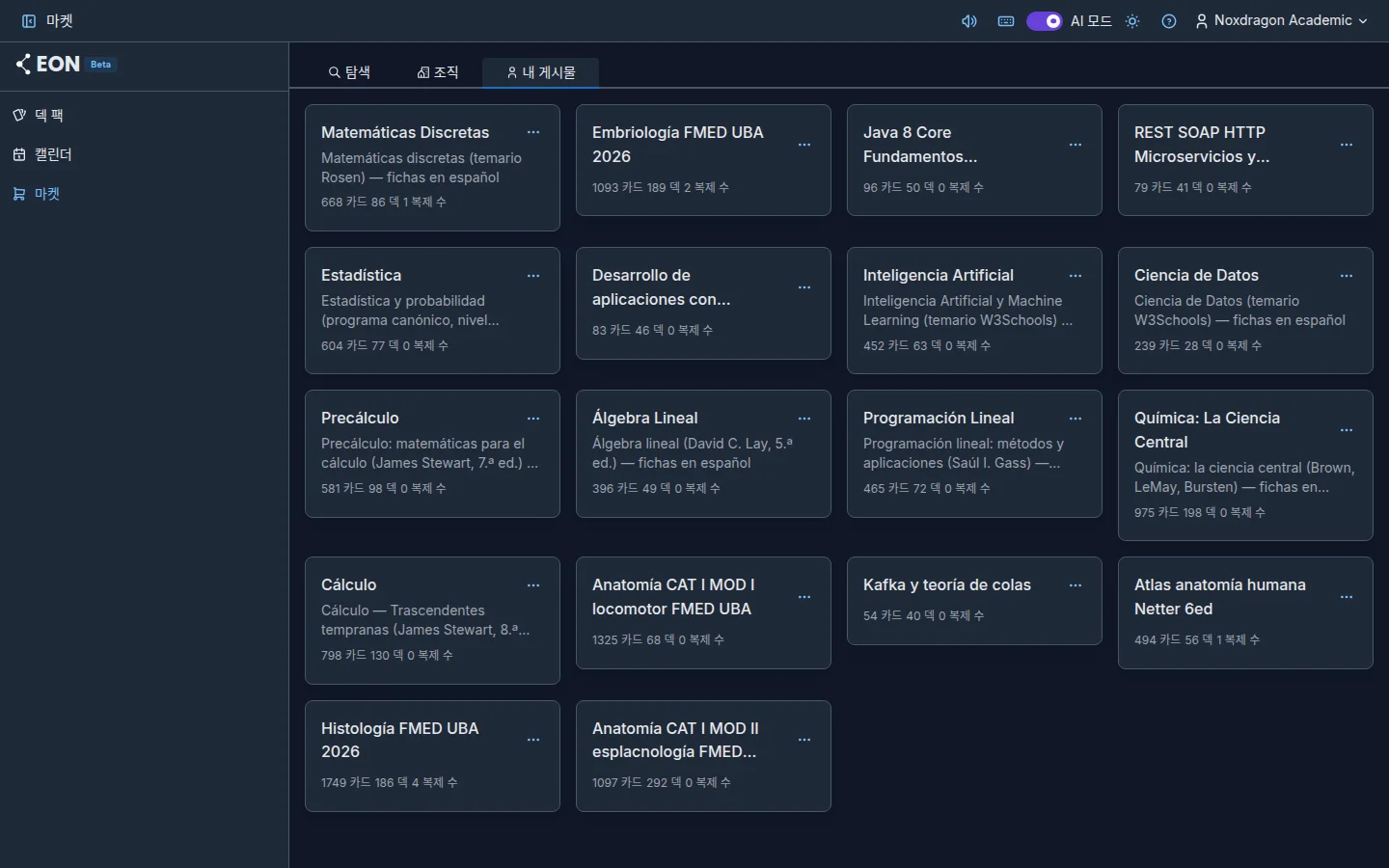
Task: Click '1749 카드 186 덱 4 복제 수' stats
Action: tap(390, 782)
